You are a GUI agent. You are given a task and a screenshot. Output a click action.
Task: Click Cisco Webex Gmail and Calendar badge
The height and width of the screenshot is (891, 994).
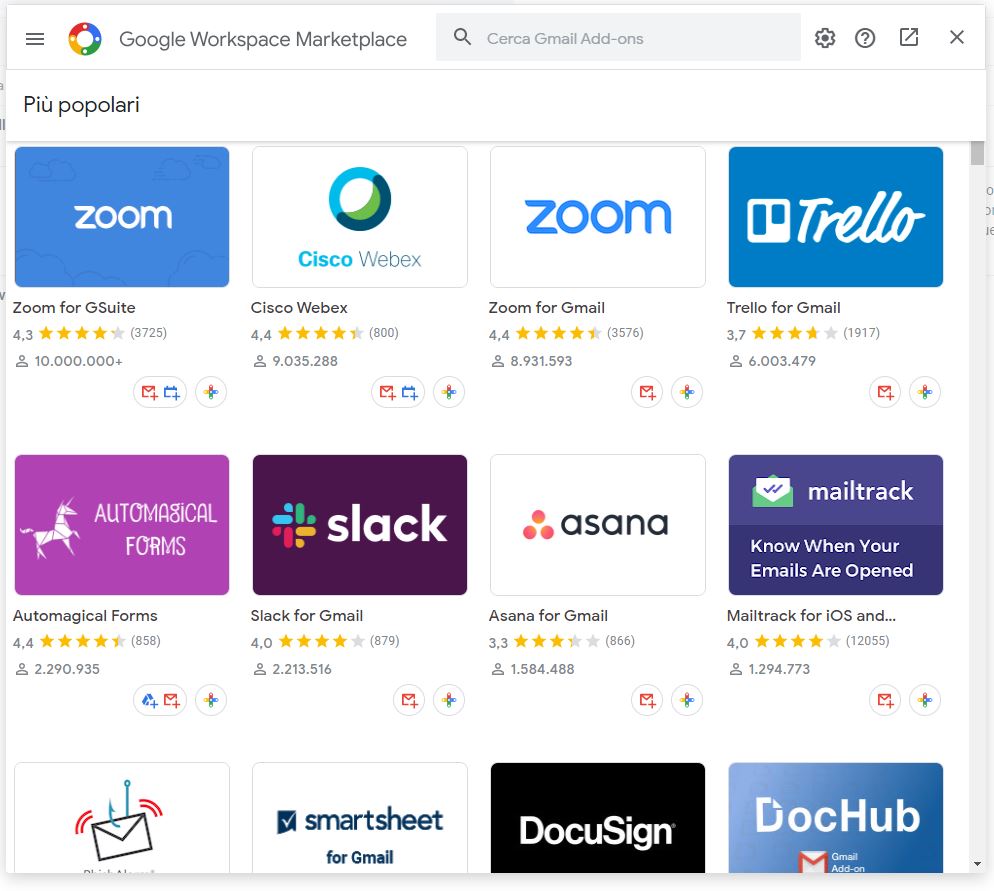(x=398, y=392)
